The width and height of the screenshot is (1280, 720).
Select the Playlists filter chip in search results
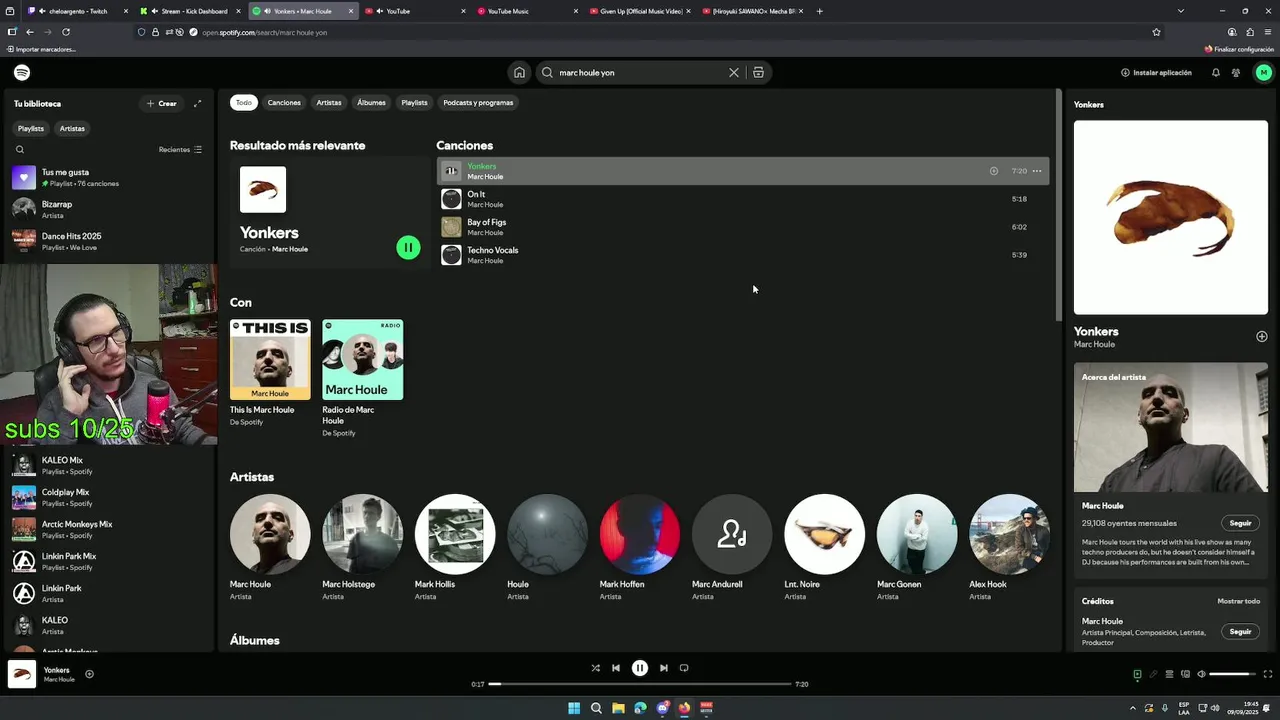point(414,102)
